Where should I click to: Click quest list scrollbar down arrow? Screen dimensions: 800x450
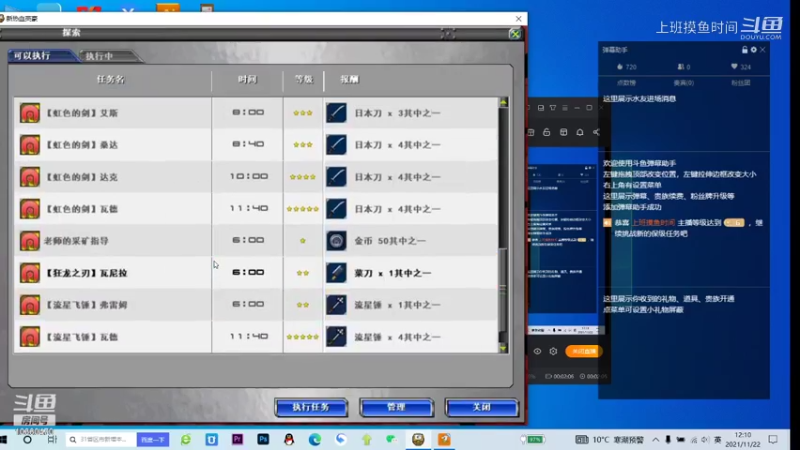504,348
